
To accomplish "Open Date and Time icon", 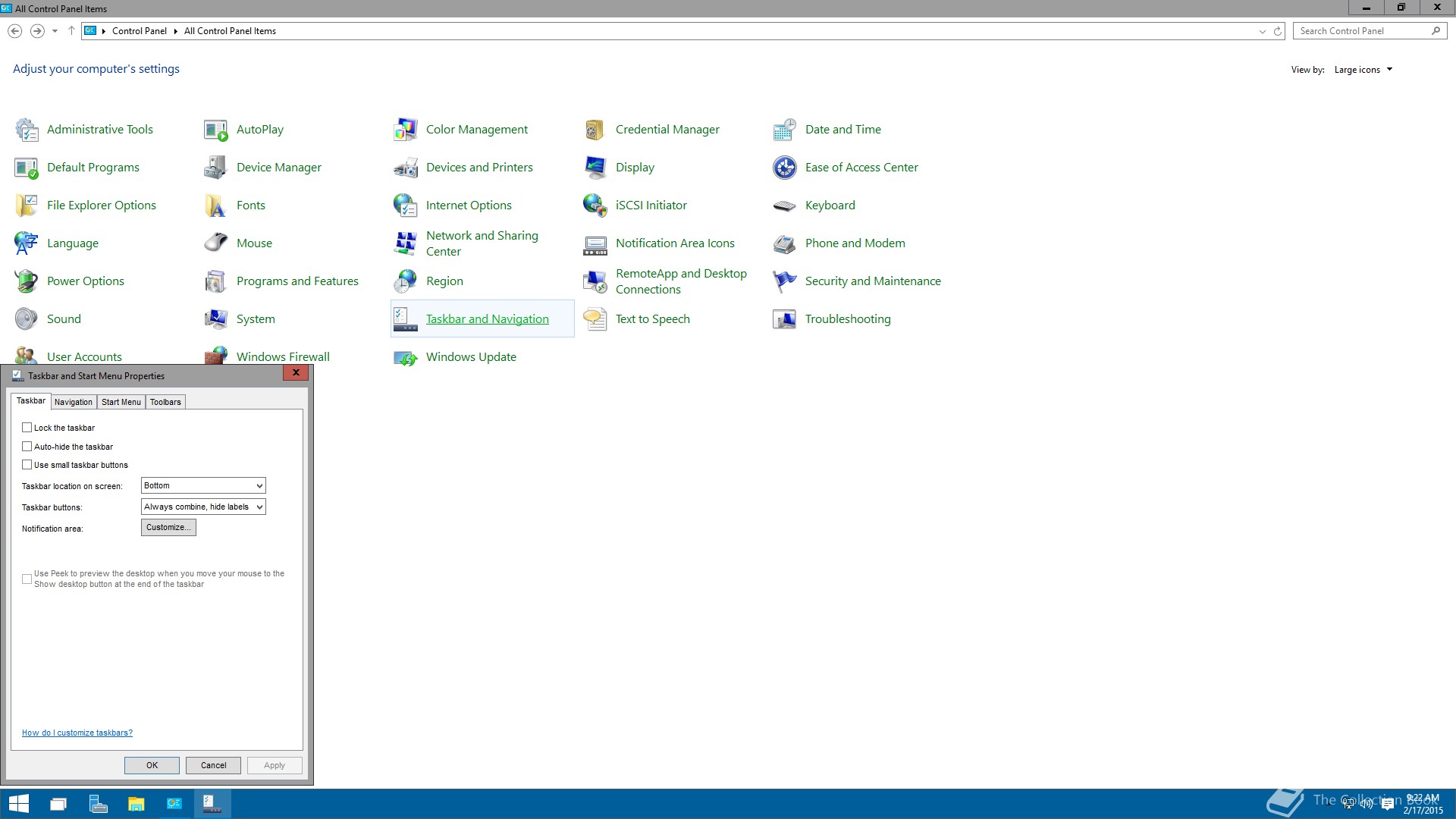I will [785, 130].
